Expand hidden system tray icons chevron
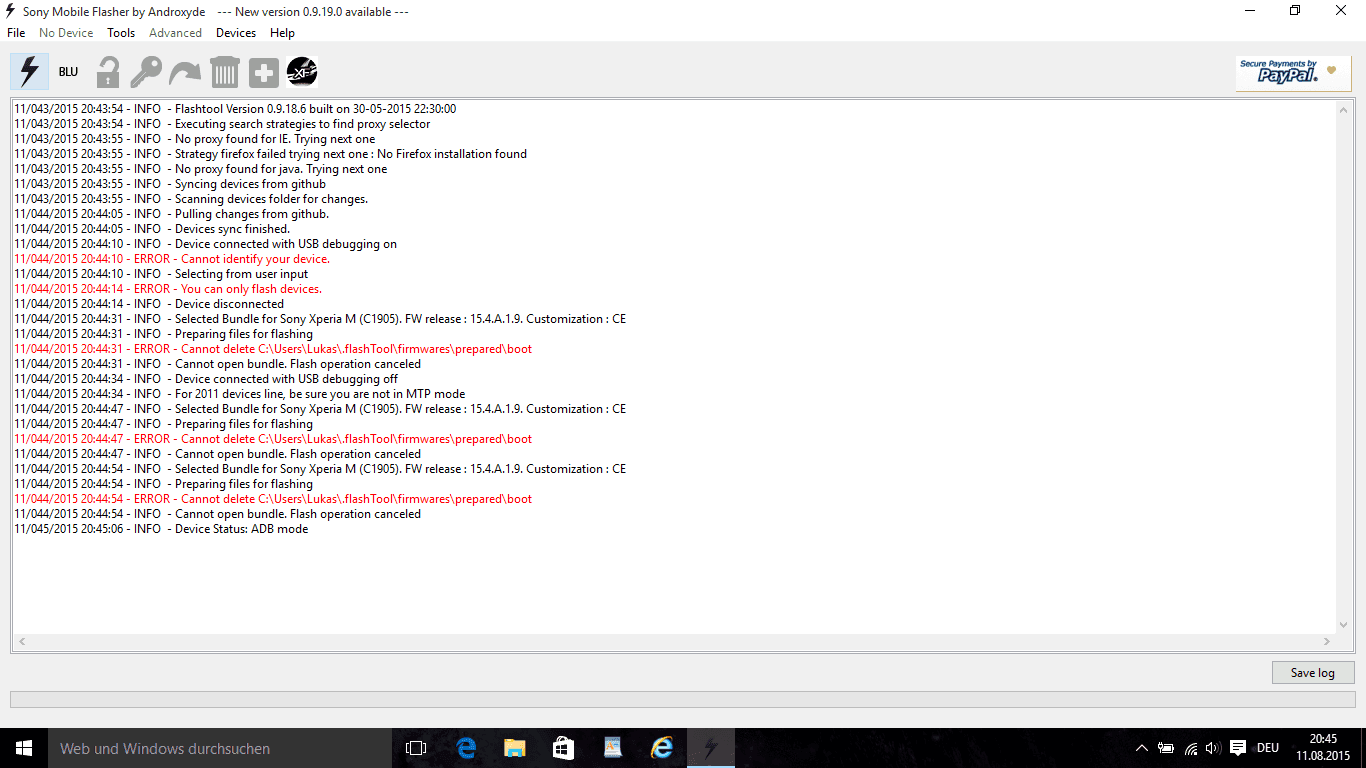The width and height of the screenshot is (1366, 768). pyautogui.click(x=1142, y=748)
